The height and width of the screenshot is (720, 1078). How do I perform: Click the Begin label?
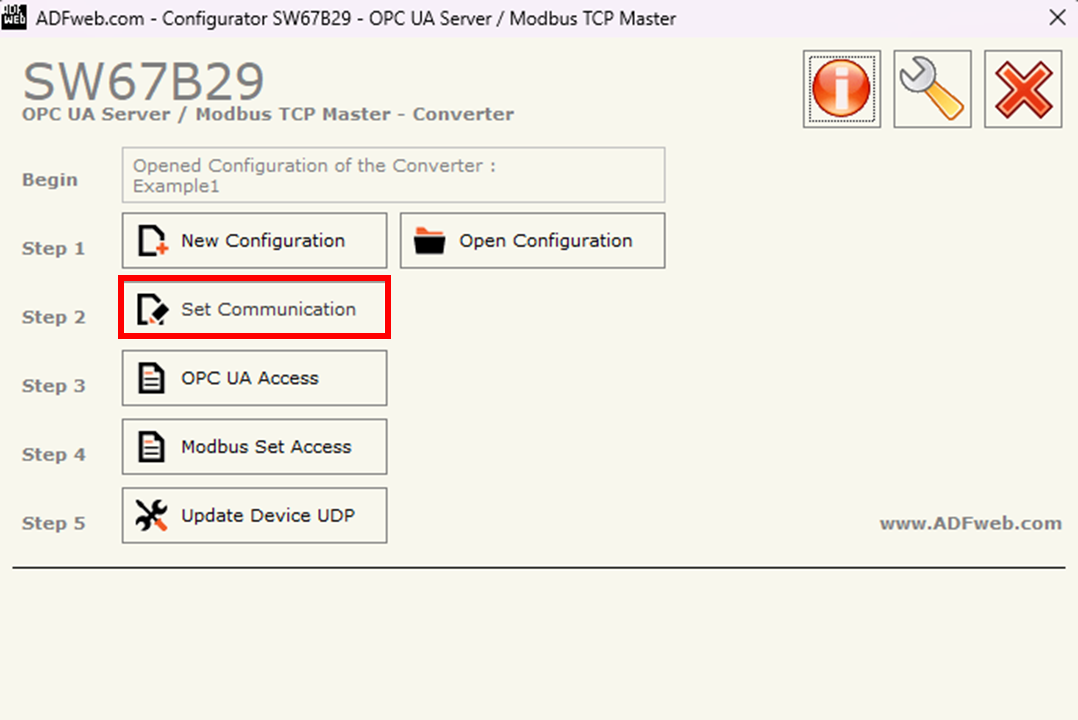(x=50, y=180)
